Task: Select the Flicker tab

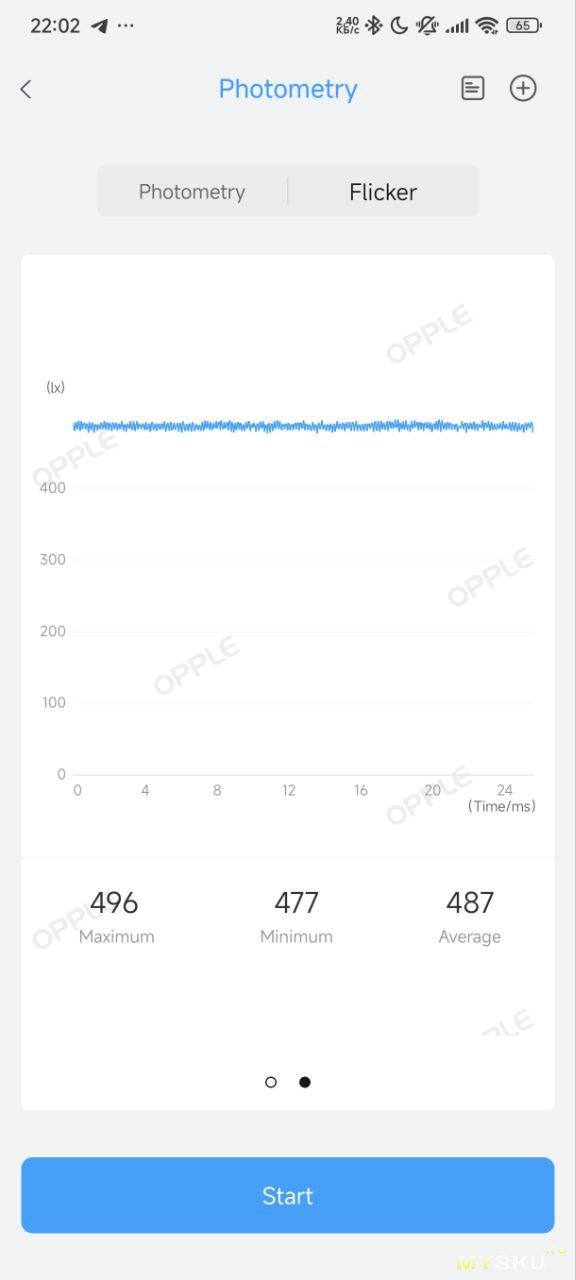Action: [x=383, y=192]
